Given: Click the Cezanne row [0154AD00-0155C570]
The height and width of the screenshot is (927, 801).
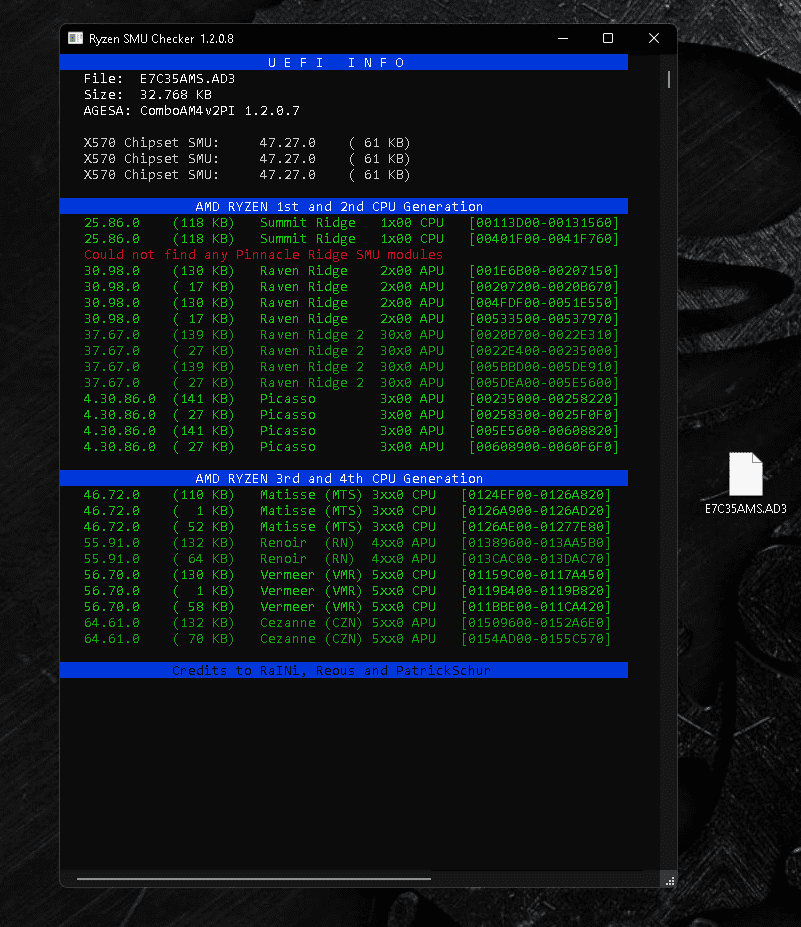Looking at the screenshot, I should [x=347, y=638].
